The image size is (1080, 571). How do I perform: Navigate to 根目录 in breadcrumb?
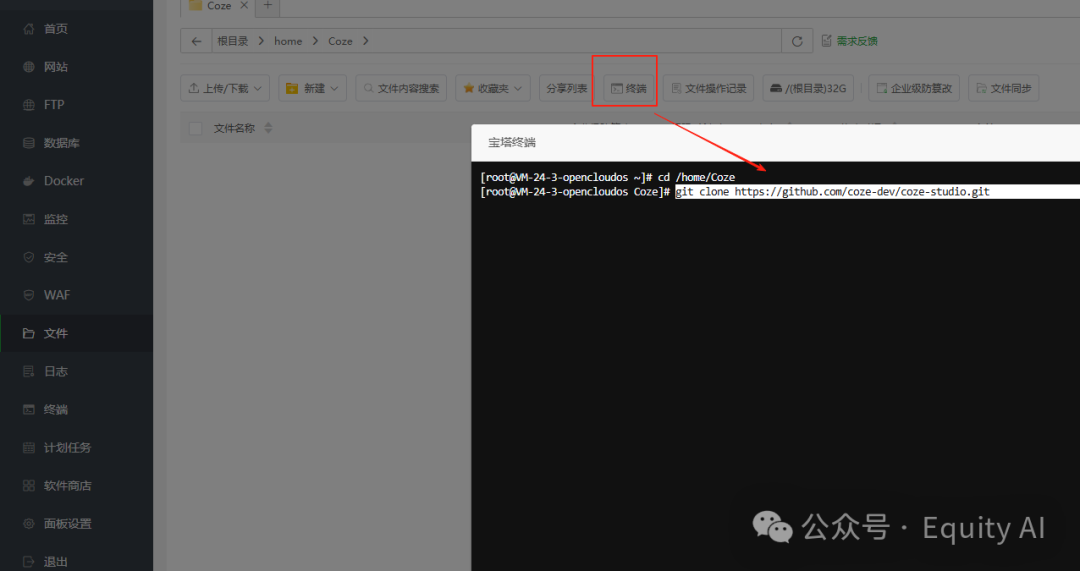233,41
